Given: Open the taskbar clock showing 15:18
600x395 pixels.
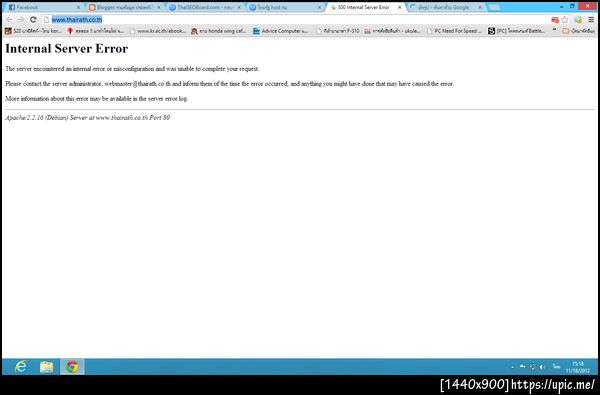Looking at the screenshot, I should (x=578, y=367).
